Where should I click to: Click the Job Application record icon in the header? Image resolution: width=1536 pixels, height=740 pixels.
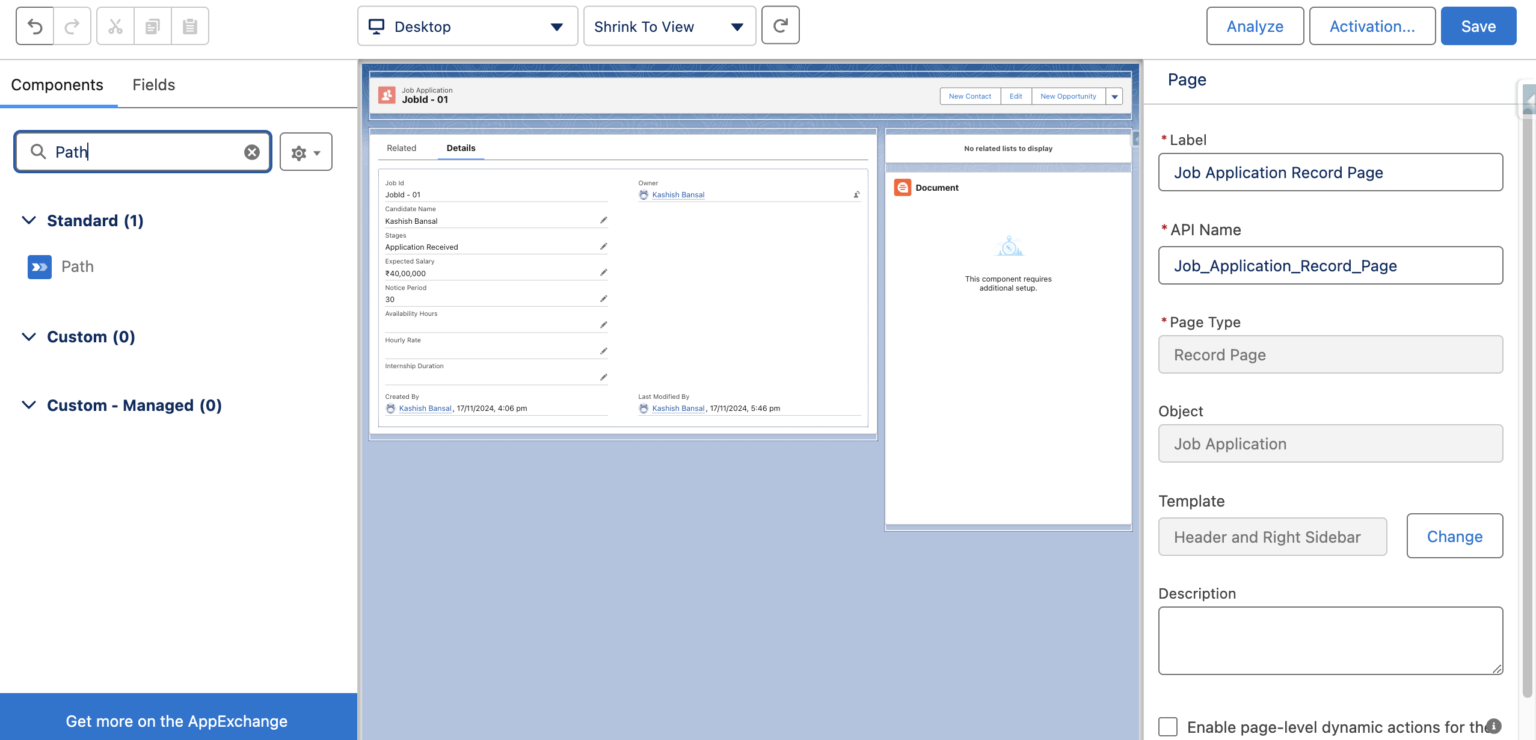coord(387,93)
